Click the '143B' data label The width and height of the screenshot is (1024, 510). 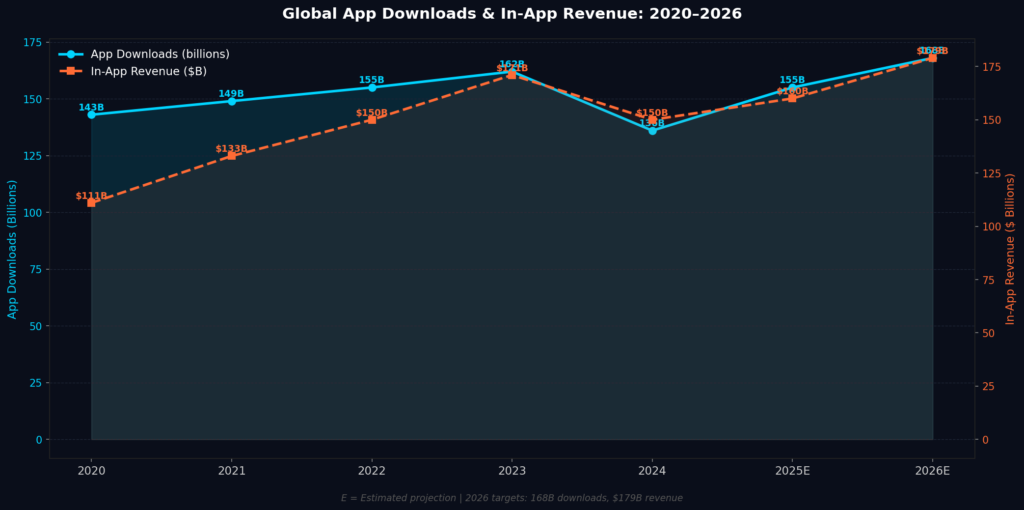point(91,107)
